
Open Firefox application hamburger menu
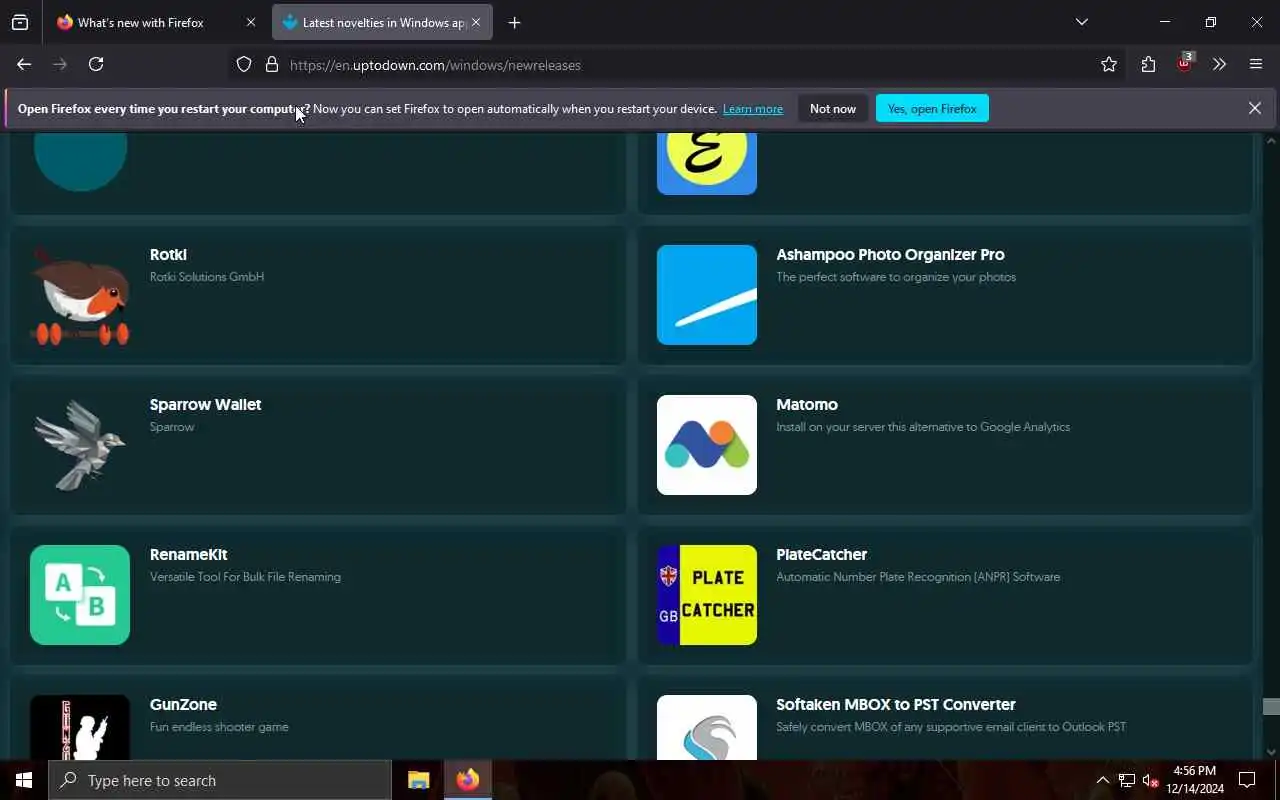click(1256, 64)
